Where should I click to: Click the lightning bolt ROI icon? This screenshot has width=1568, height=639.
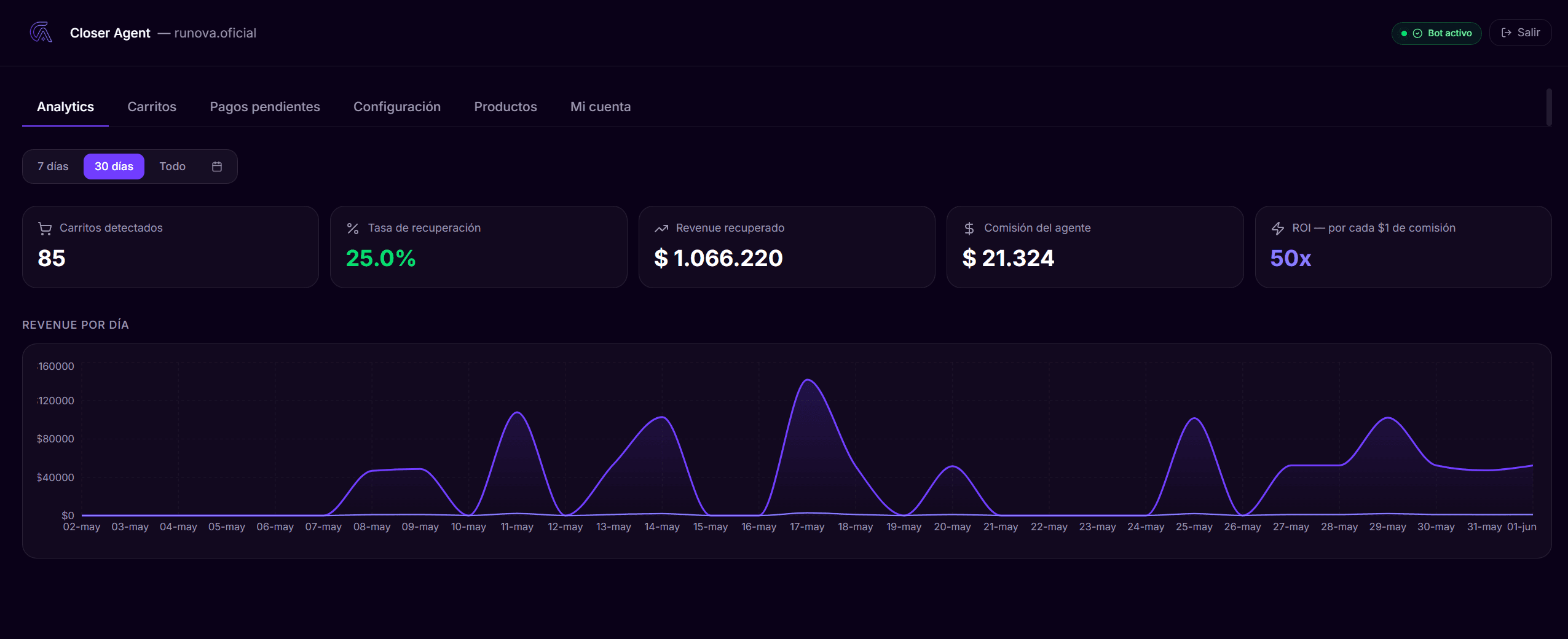(1278, 229)
